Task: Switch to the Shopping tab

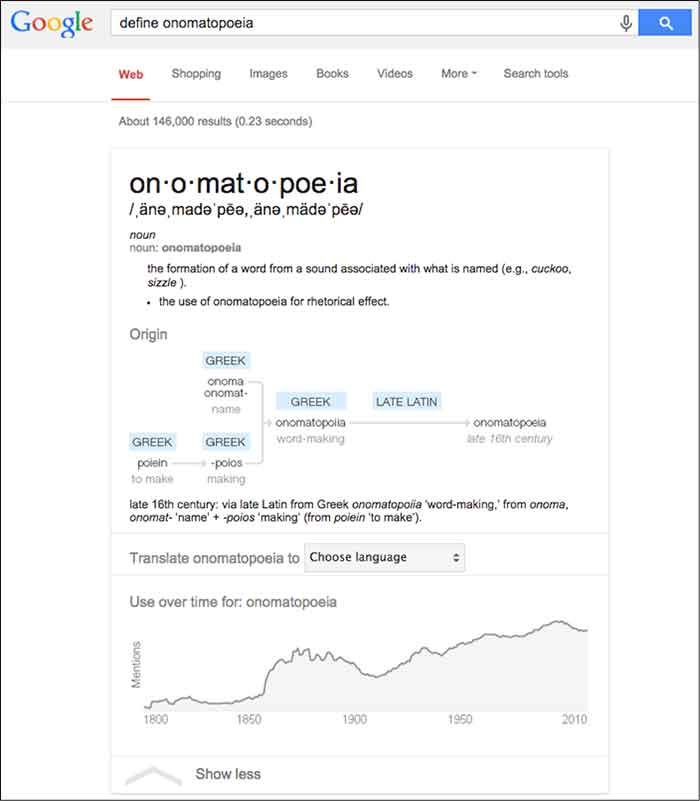Action: (x=197, y=73)
